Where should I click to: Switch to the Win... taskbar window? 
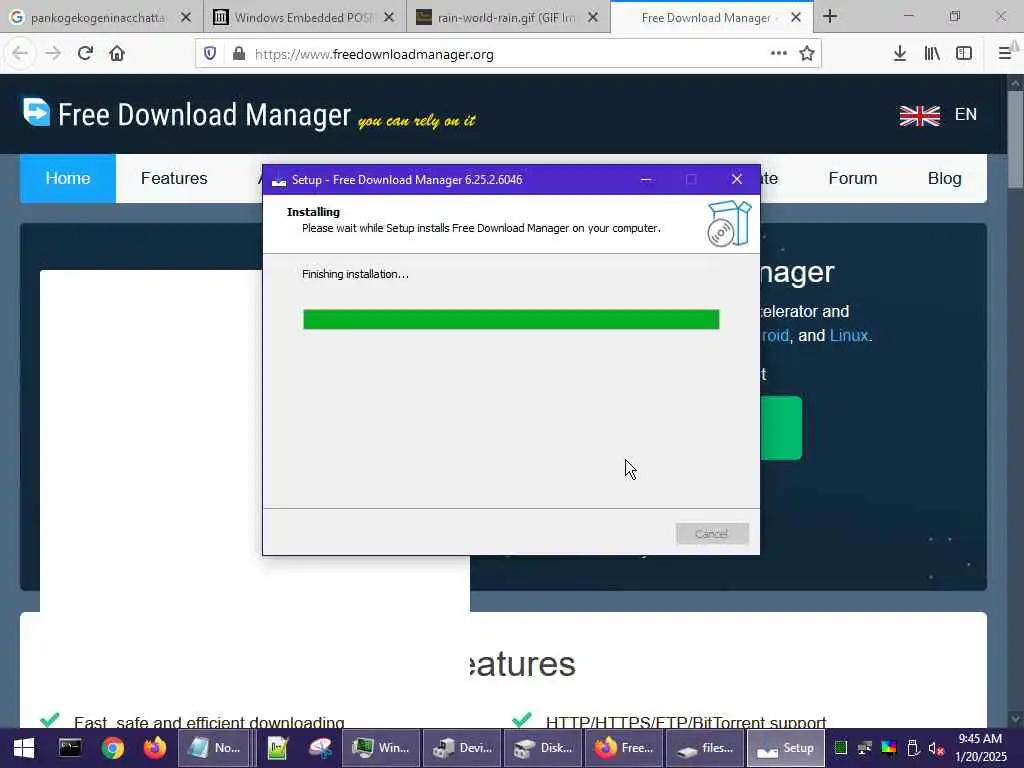[x=381, y=748]
